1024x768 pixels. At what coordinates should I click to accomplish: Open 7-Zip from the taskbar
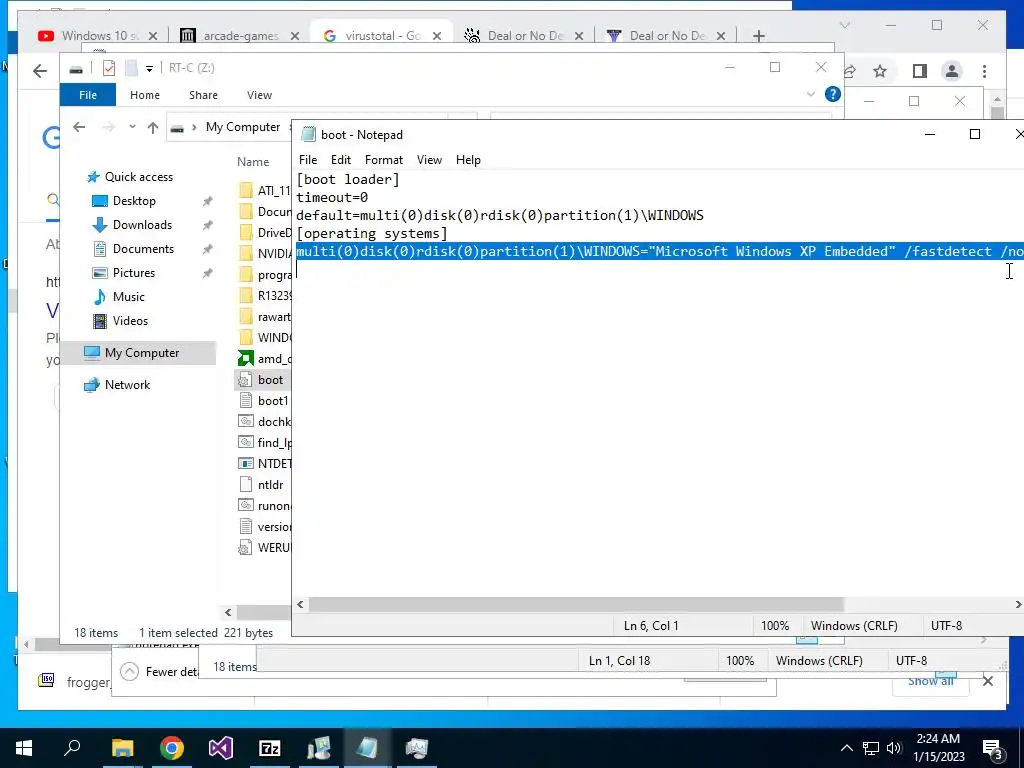269,748
